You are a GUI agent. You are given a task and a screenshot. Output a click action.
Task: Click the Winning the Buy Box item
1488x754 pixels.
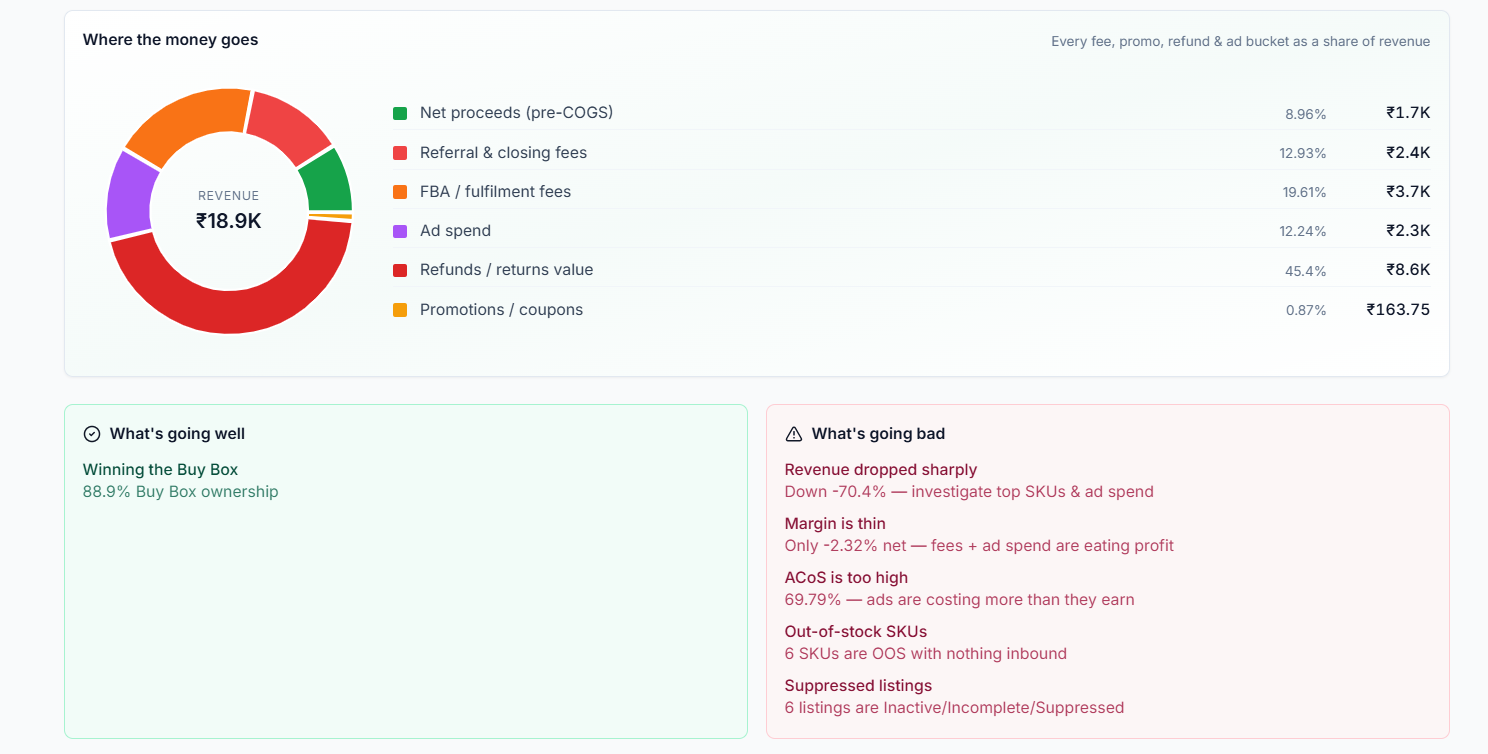click(160, 470)
